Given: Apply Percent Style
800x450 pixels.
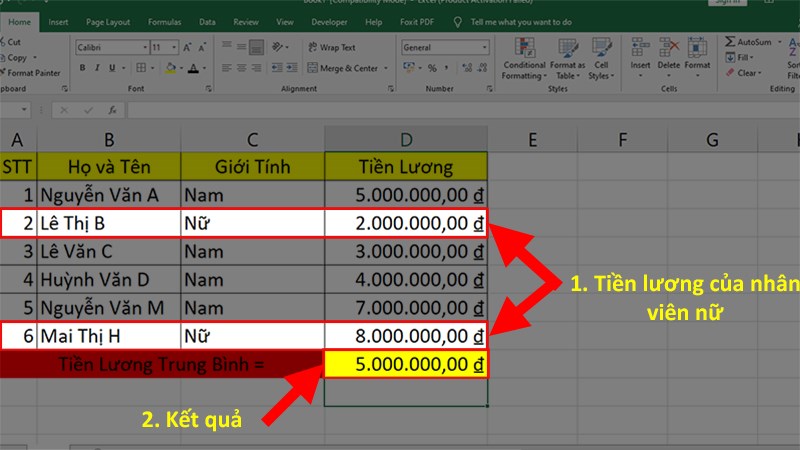Looking at the screenshot, I should click(x=432, y=68).
